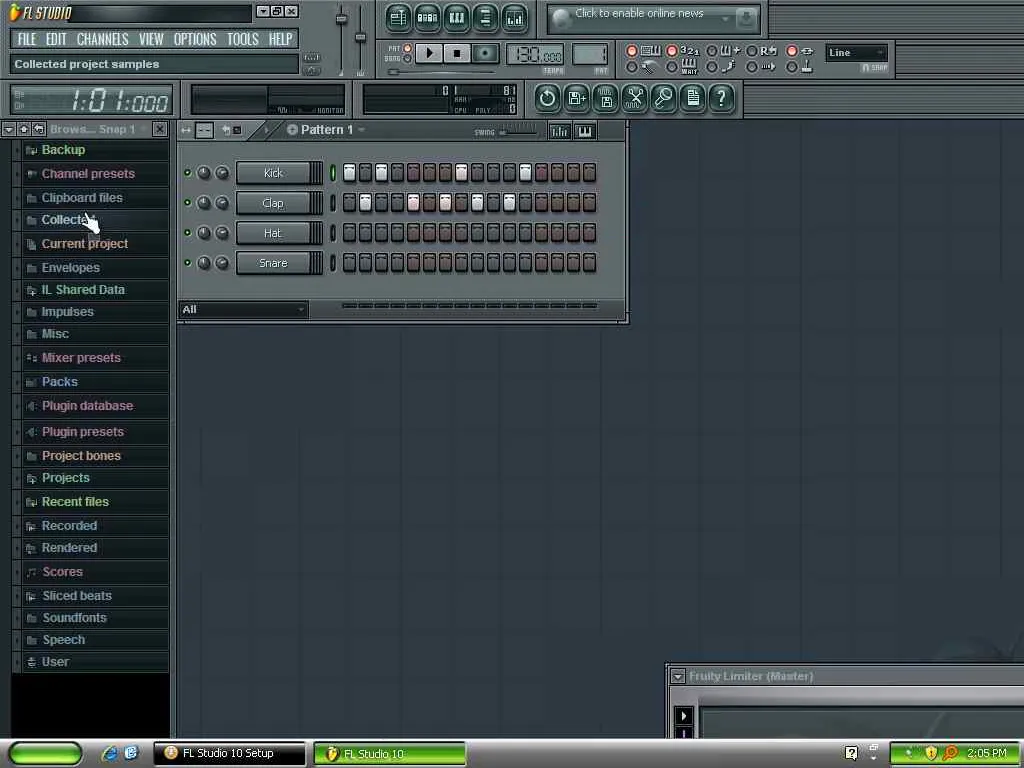This screenshot has width=1024, height=768.
Task: Click the keyboard editor icon in step sequencer
Action: (x=584, y=131)
